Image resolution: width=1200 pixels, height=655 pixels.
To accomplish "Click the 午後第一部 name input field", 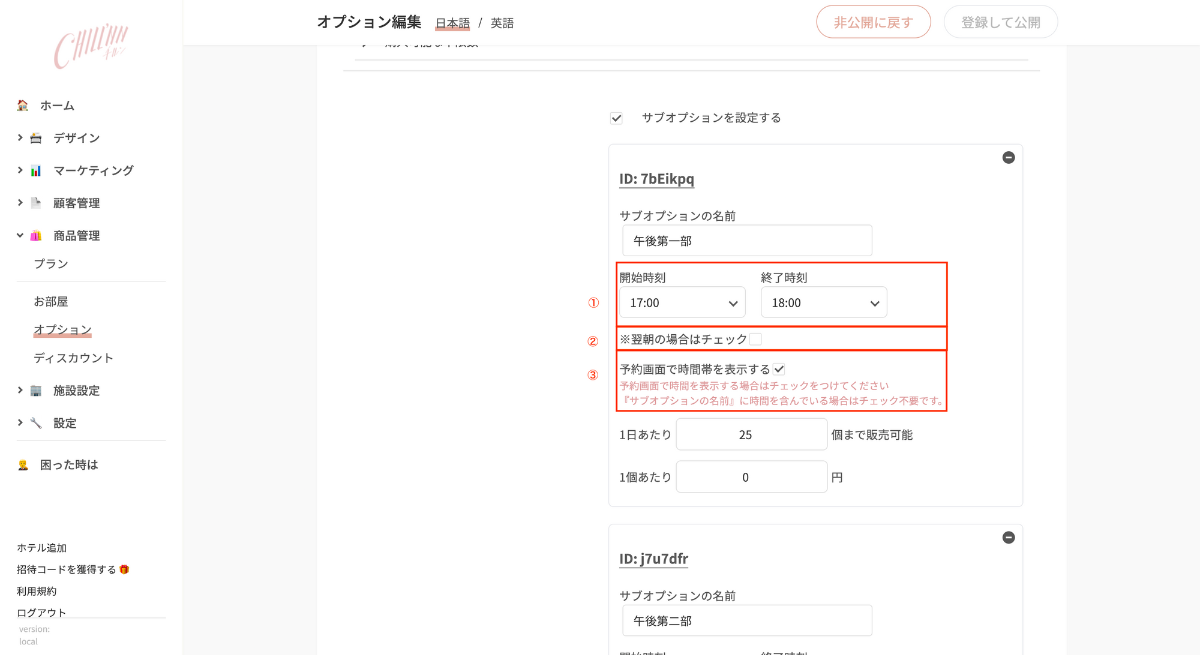I will pyautogui.click(x=747, y=240).
